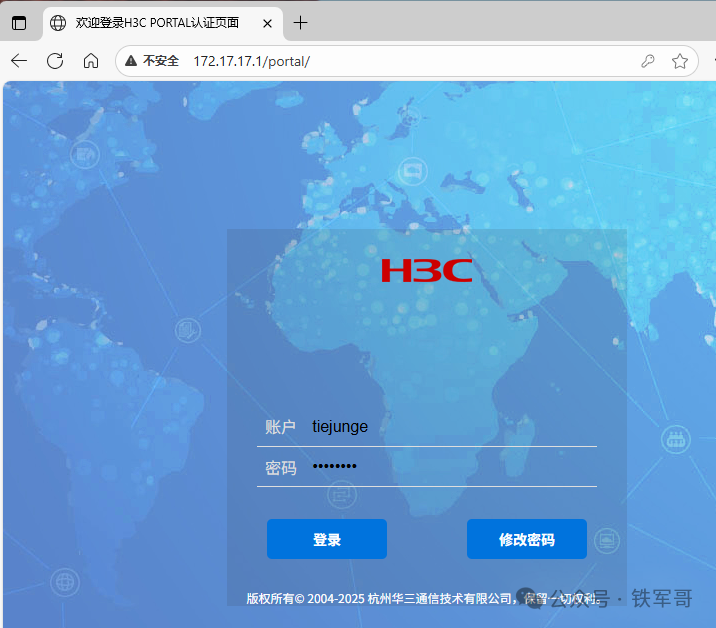Open a new tab with plus icon

300,23
